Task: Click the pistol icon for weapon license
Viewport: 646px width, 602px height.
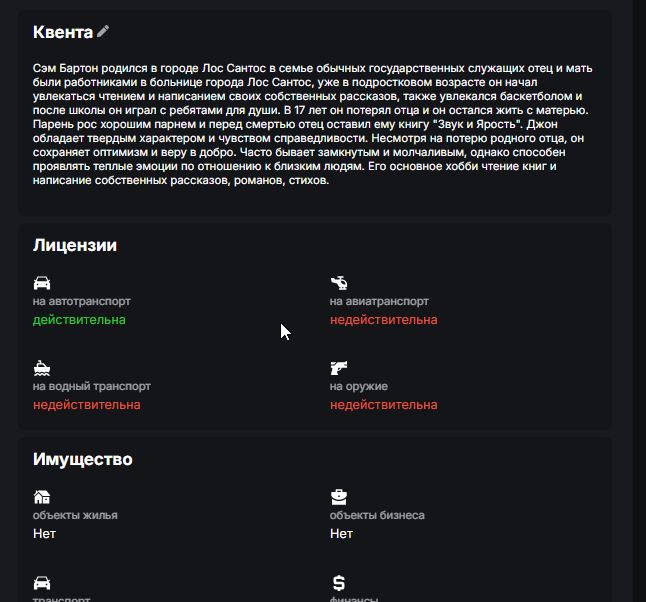Action: point(339,367)
